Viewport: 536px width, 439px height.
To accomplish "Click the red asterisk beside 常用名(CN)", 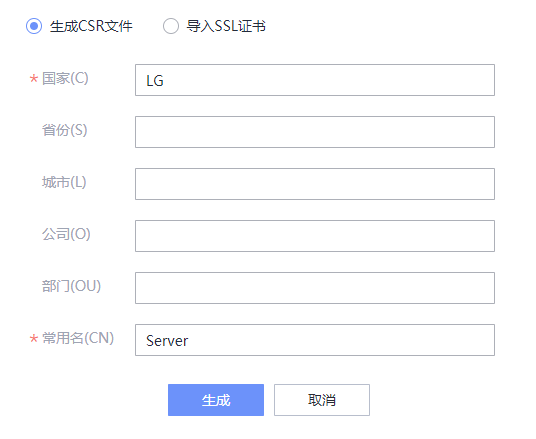I will click(34, 339).
